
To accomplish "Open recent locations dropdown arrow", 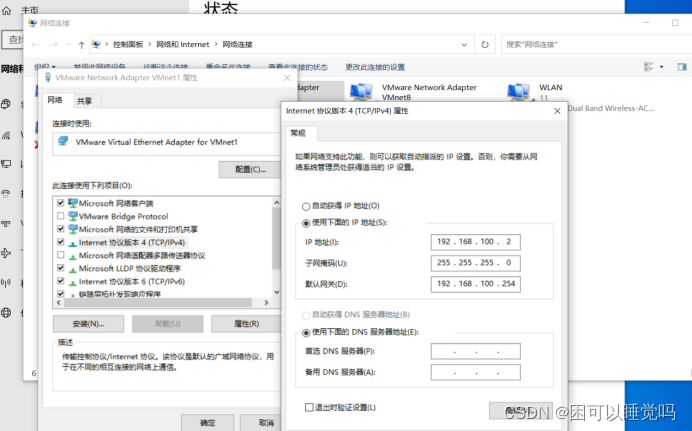I will pos(68,45).
